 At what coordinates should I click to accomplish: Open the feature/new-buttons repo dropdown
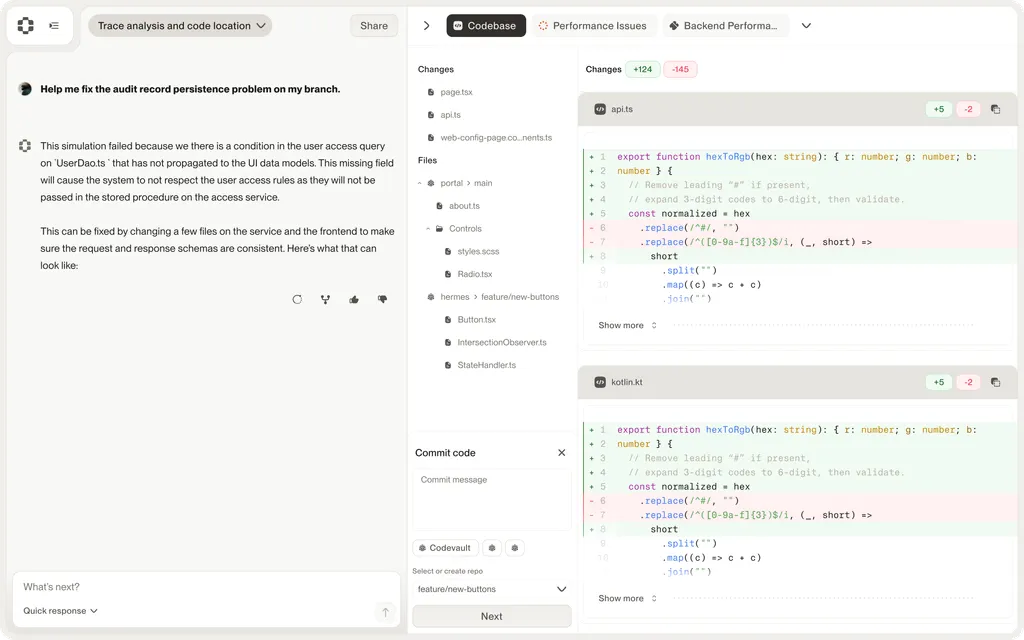[x=492, y=589]
